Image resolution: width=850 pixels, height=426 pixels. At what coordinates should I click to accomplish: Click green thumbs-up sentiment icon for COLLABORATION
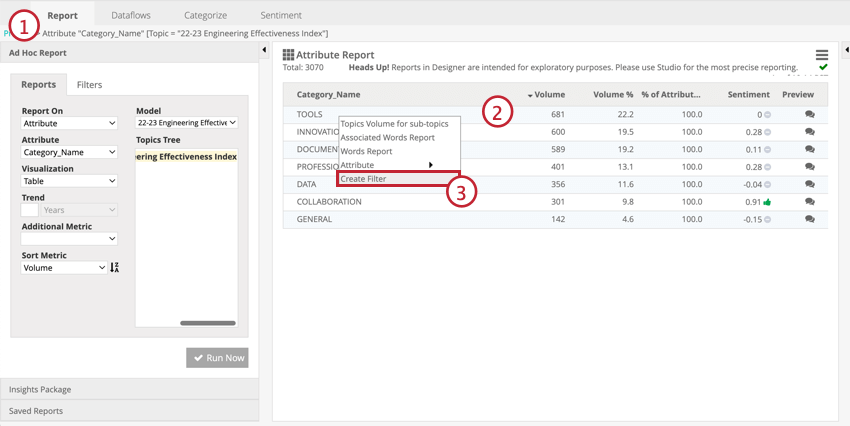pos(767,202)
